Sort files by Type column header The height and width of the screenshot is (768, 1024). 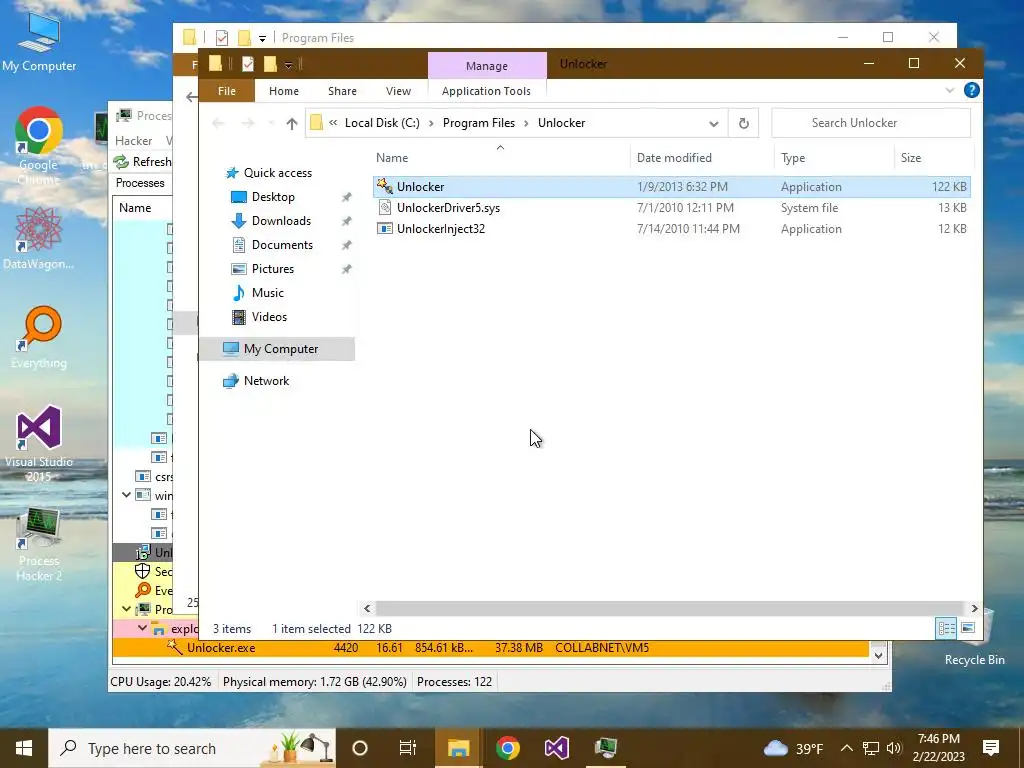834,158
